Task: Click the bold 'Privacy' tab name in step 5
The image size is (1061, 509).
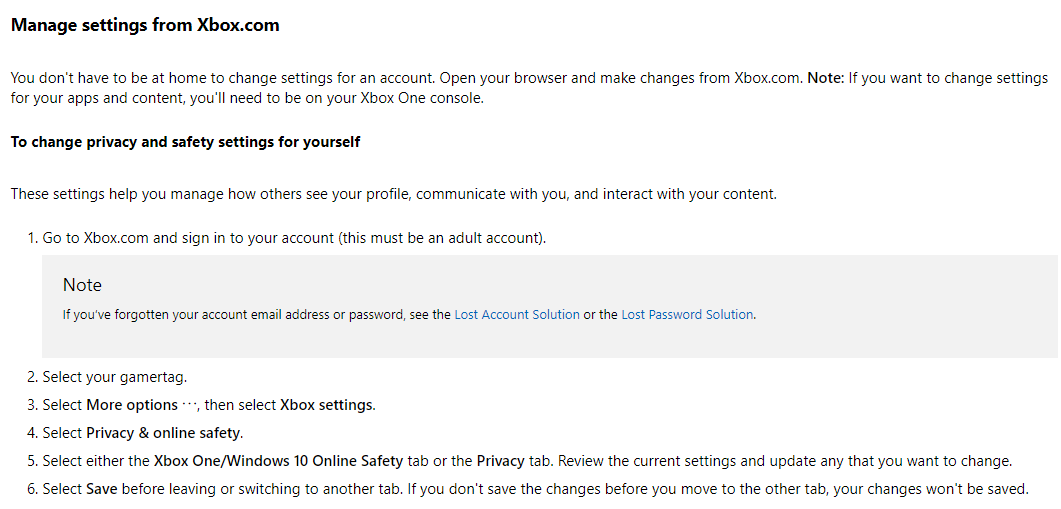Action: [501, 461]
